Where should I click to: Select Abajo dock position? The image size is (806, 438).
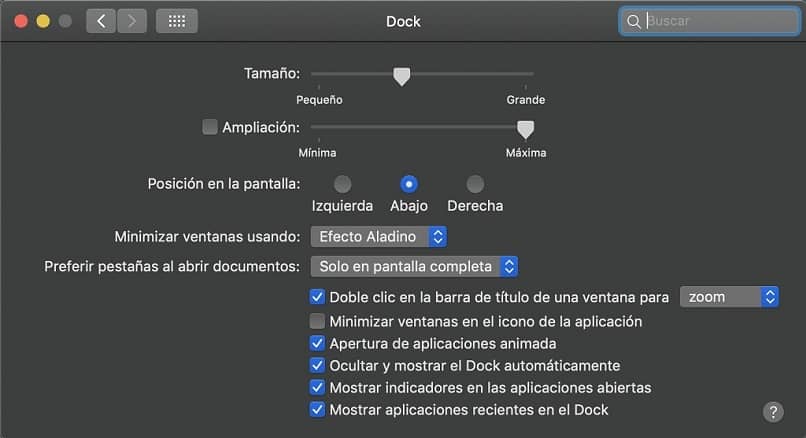(x=409, y=184)
